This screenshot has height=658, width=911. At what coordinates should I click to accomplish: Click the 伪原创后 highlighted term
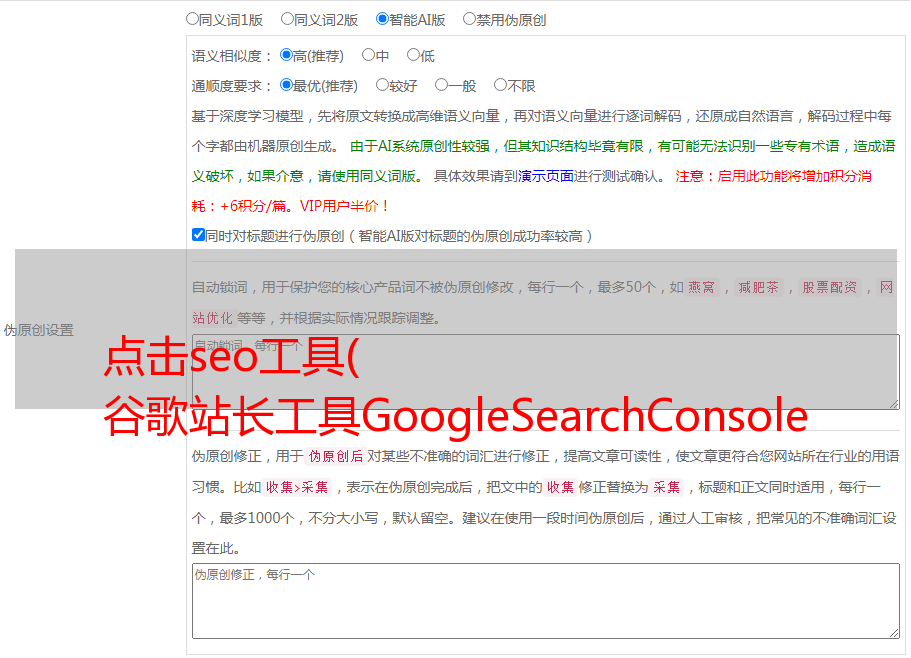click(336, 456)
